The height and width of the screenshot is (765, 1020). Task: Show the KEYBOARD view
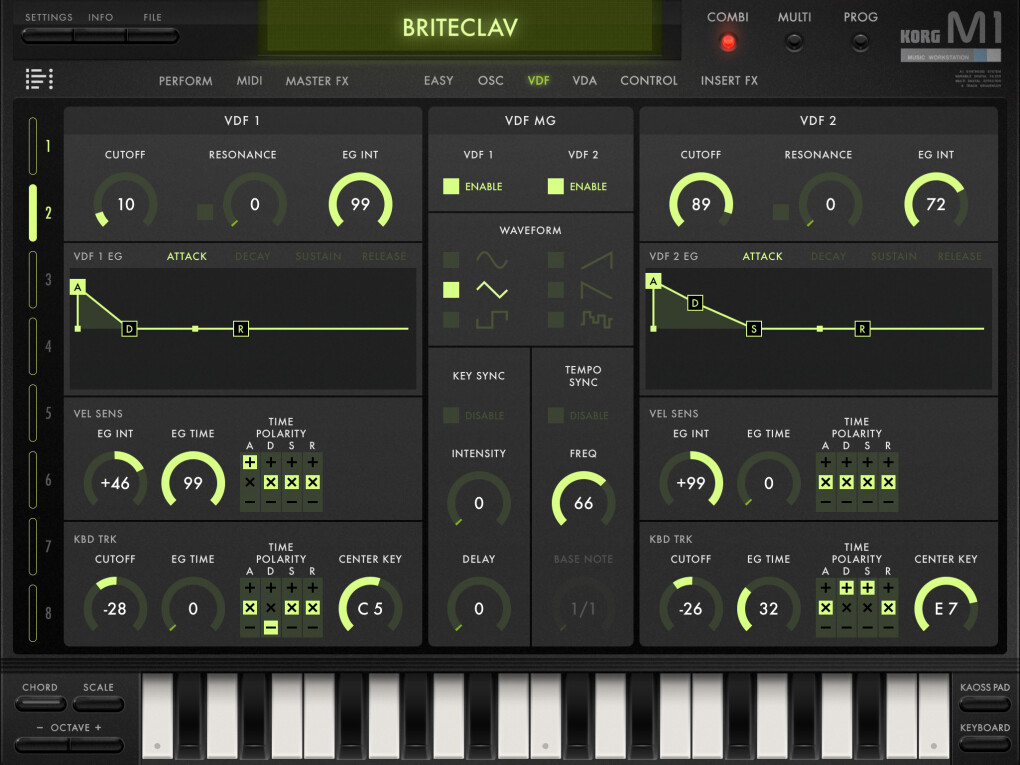tap(984, 744)
